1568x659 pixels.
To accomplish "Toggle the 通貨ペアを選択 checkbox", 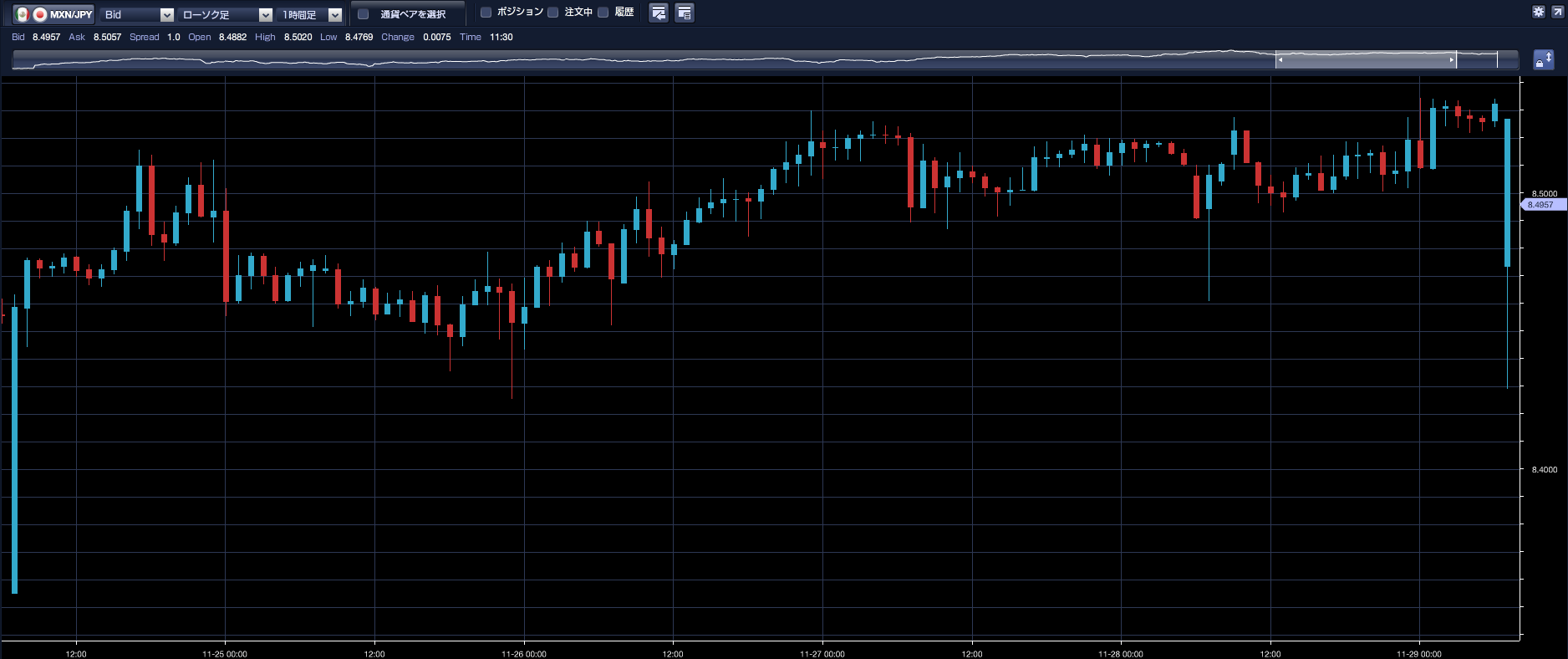I will tap(364, 14).
